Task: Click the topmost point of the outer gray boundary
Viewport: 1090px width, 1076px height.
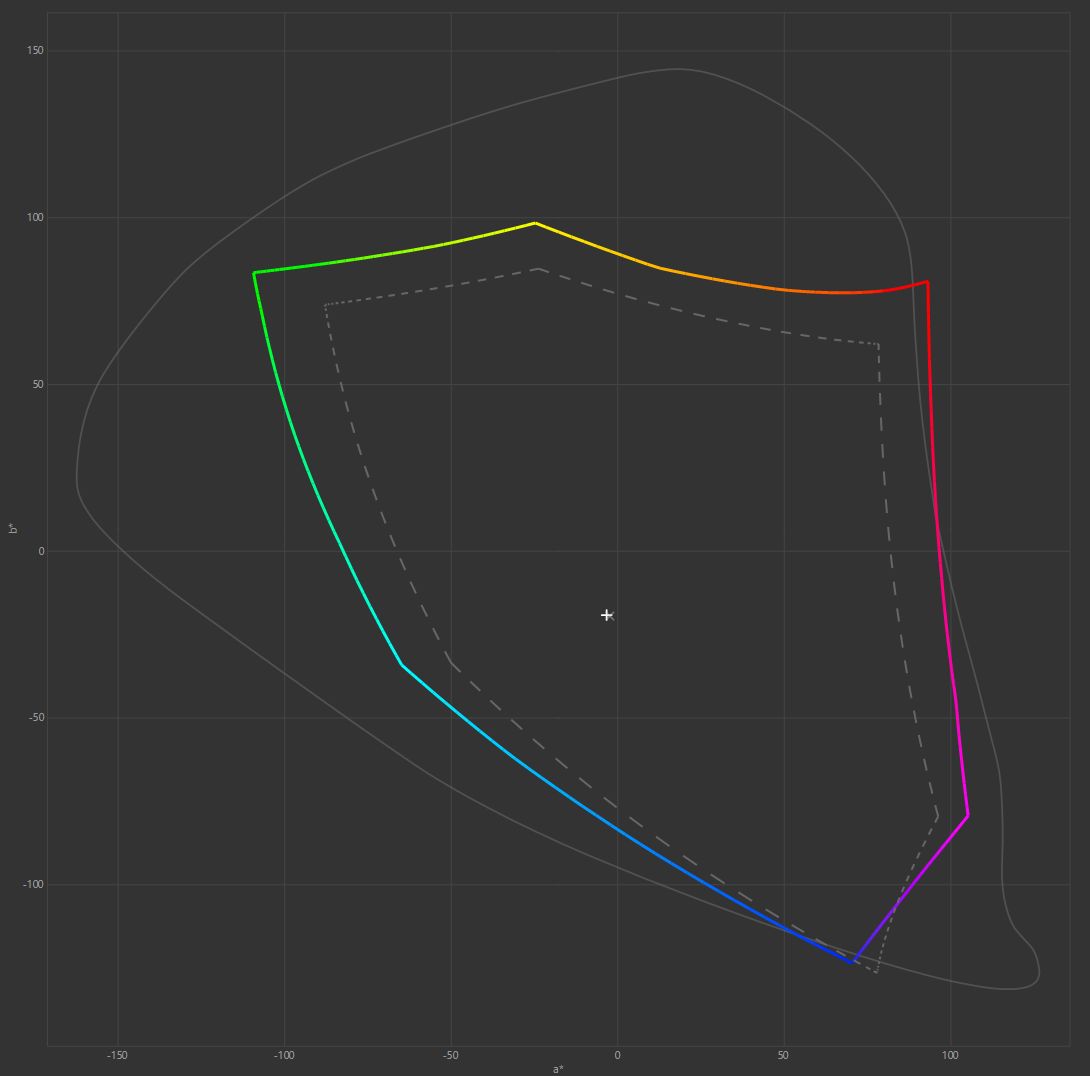Action: pos(678,69)
